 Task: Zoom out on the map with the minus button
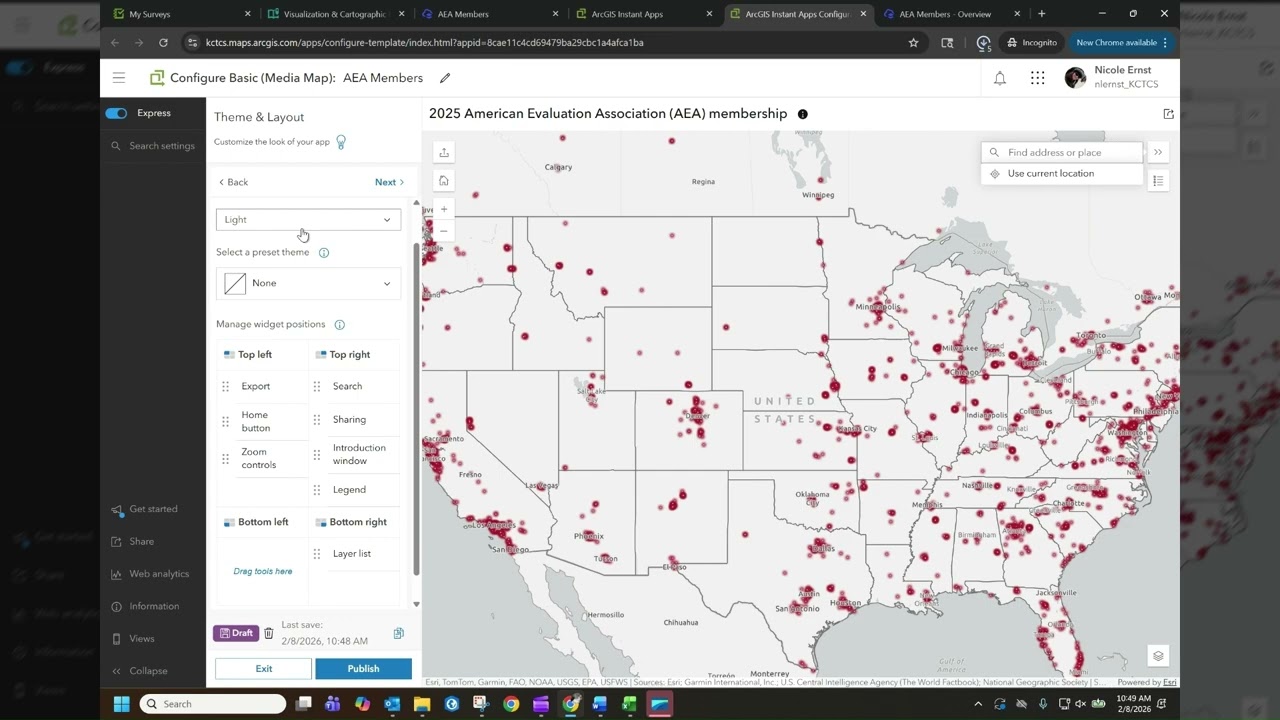tap(444, 231)
